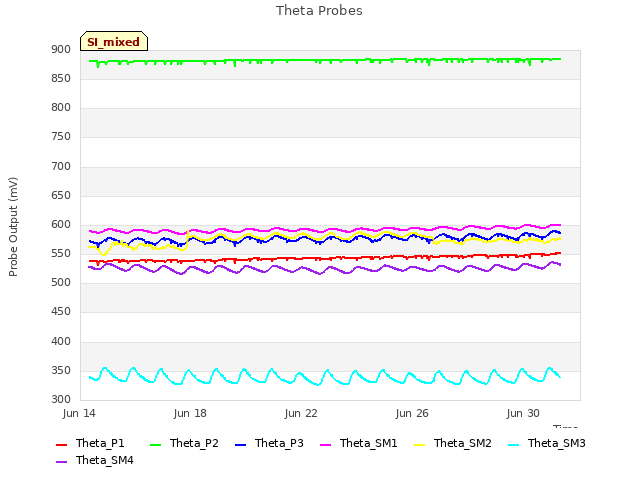The image size is (640, 480).
Task: Toggle Theta_SM4 series in legend
Action: pos(95,460)
